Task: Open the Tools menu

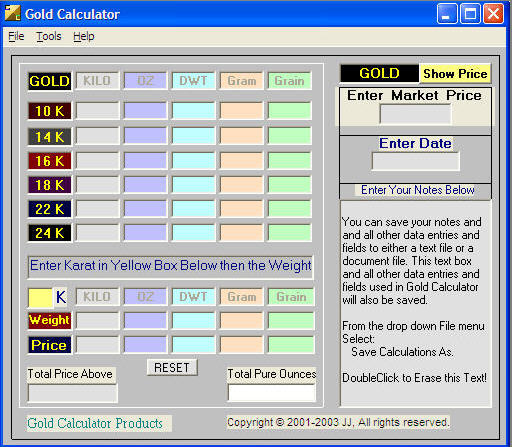Action: (x=49, y=36)
